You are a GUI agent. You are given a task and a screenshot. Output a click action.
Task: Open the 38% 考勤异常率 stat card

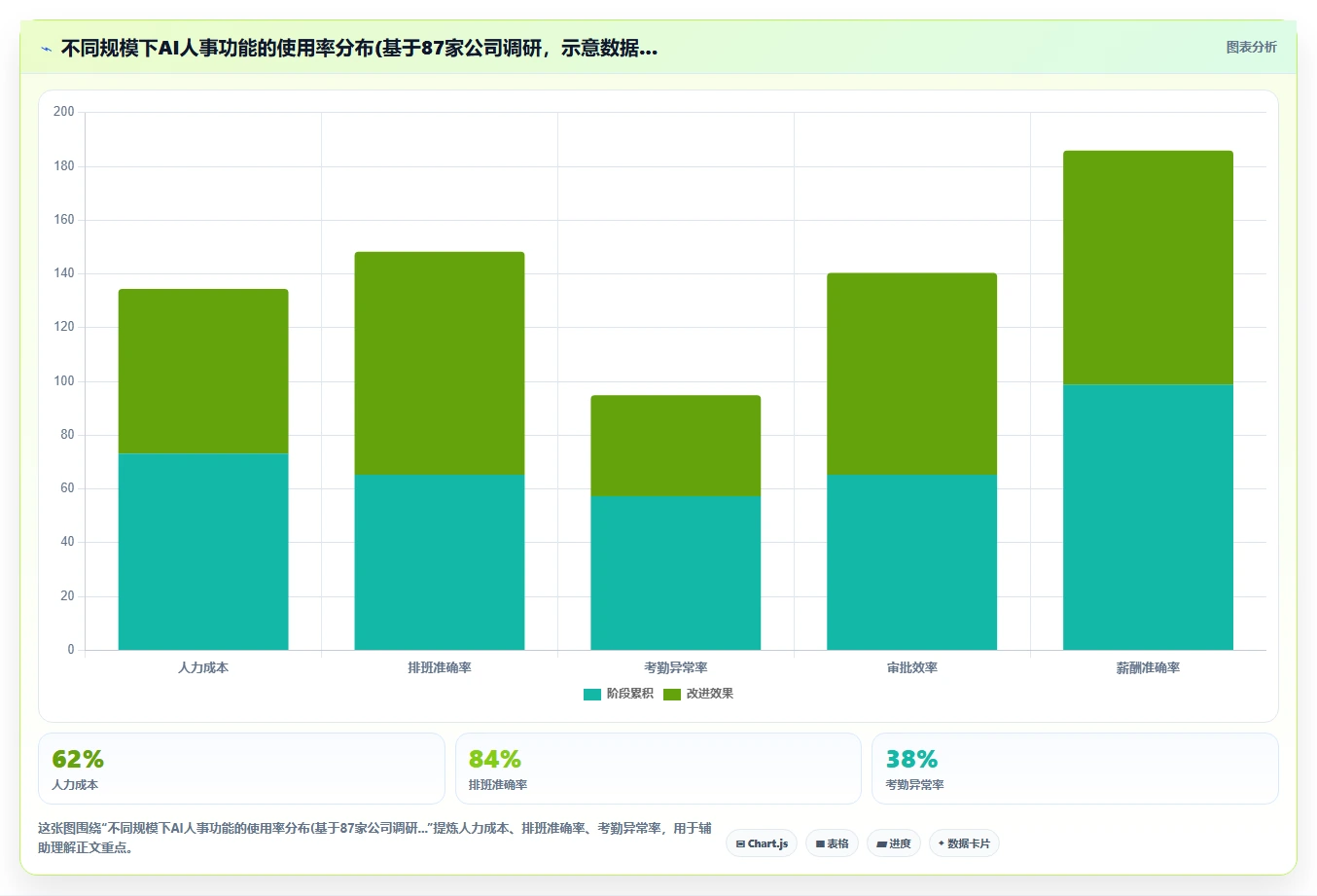coord(1075,769)
